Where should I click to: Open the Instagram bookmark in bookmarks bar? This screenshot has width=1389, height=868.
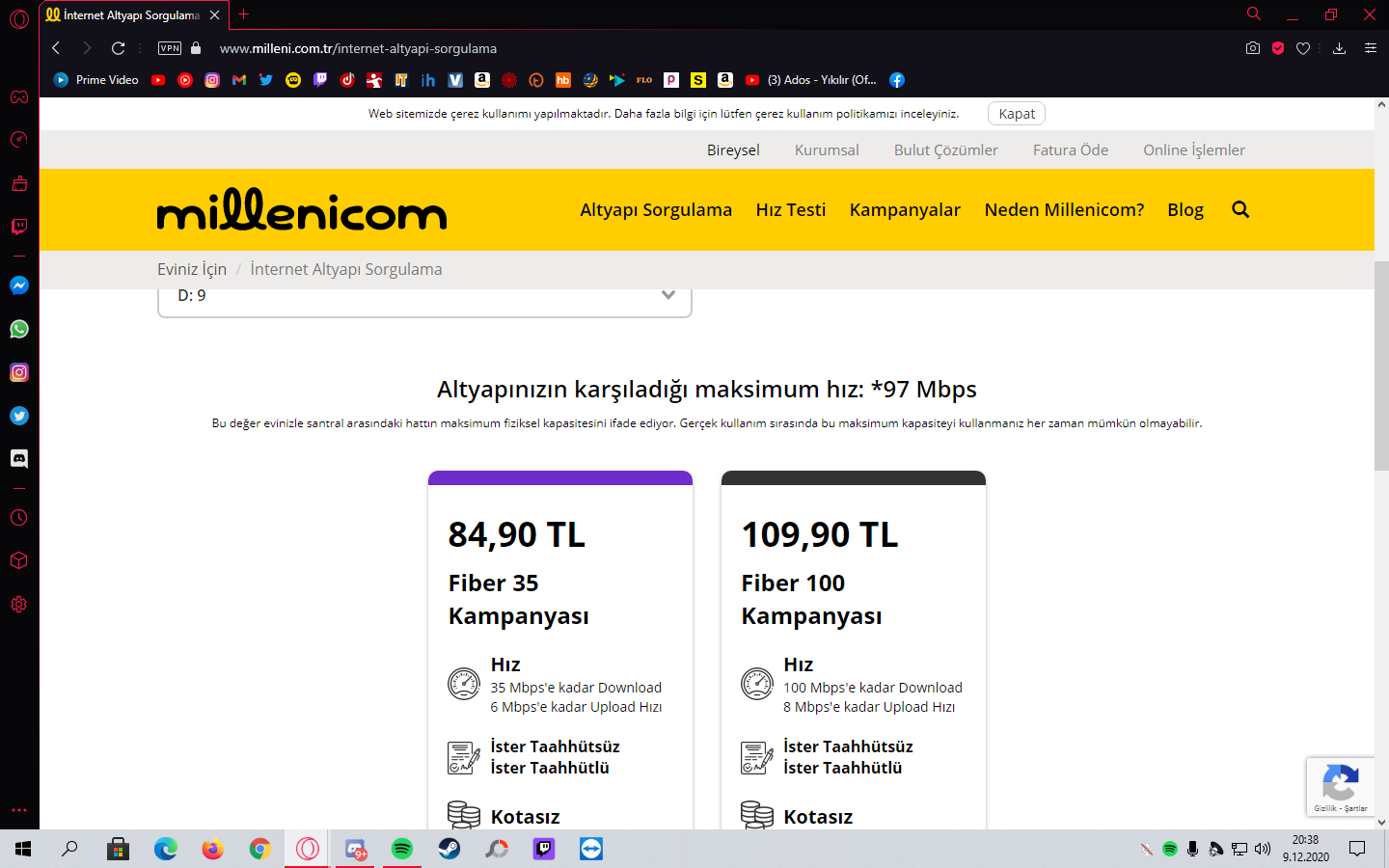(212, 80)
